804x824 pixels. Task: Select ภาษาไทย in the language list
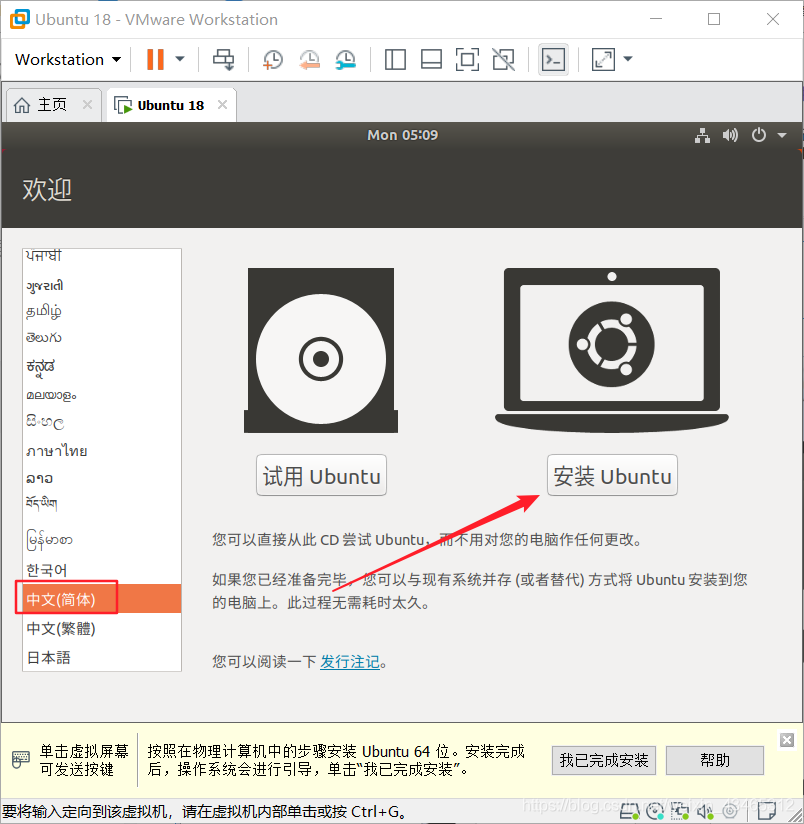click(102, 451)
